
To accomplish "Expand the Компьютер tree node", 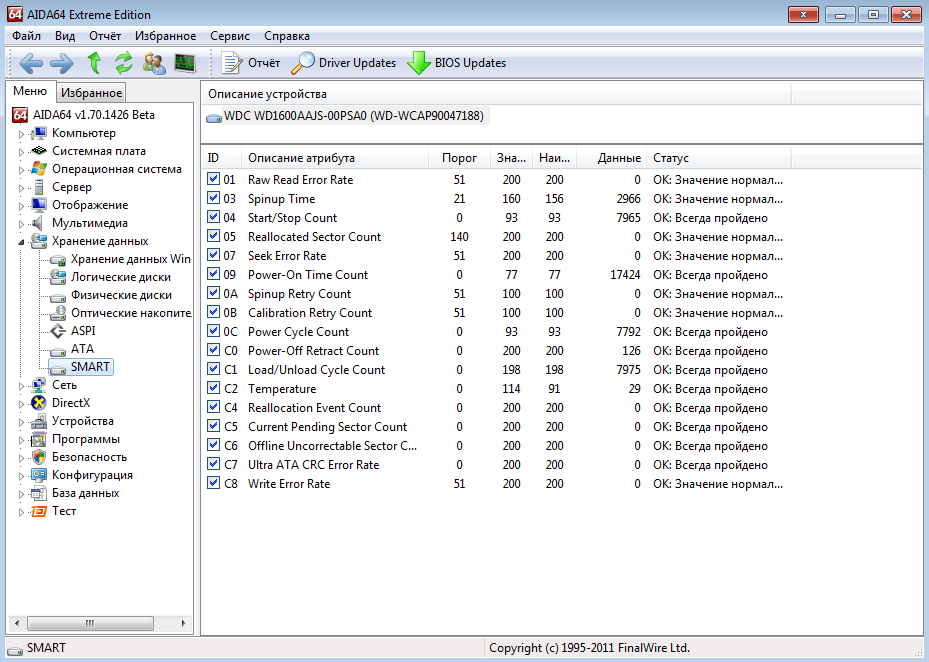I will [x=21, y=134].
